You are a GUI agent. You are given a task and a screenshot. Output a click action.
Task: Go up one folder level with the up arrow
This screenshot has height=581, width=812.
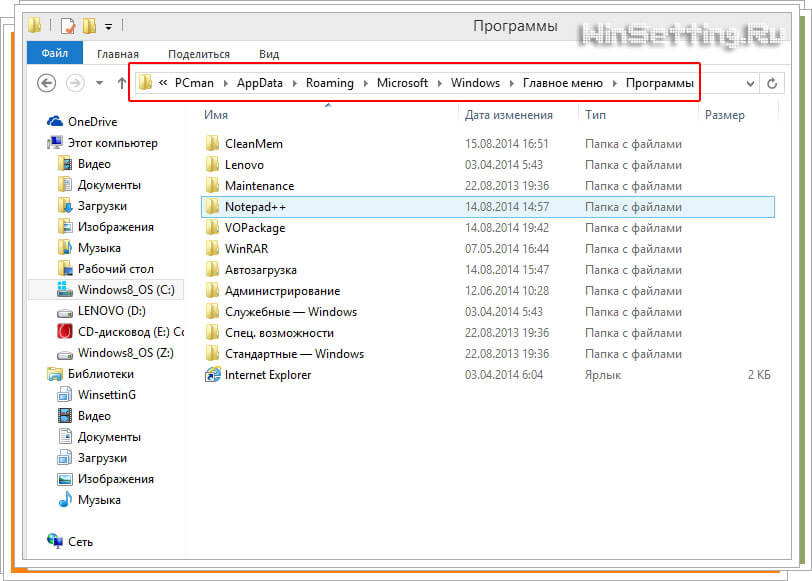tap(122, 83)
